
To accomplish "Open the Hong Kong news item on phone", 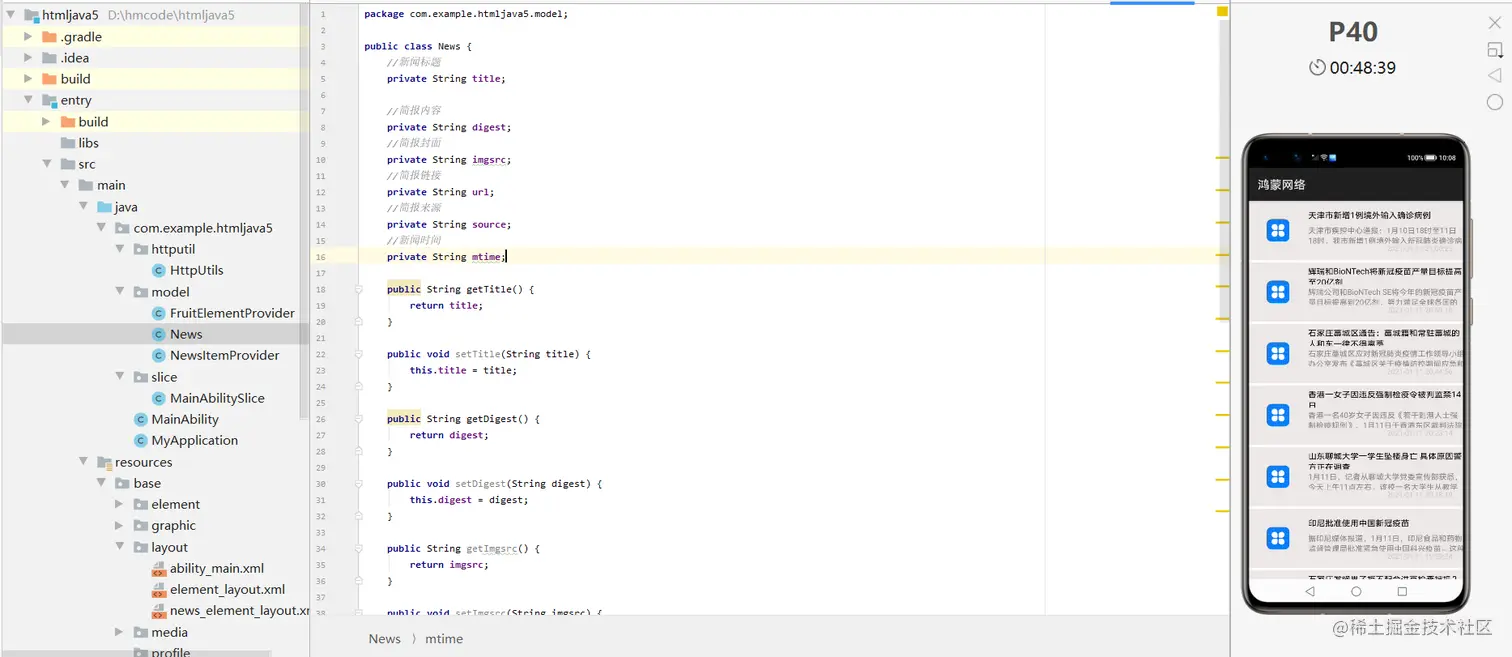I will (x=1356, y=415).
